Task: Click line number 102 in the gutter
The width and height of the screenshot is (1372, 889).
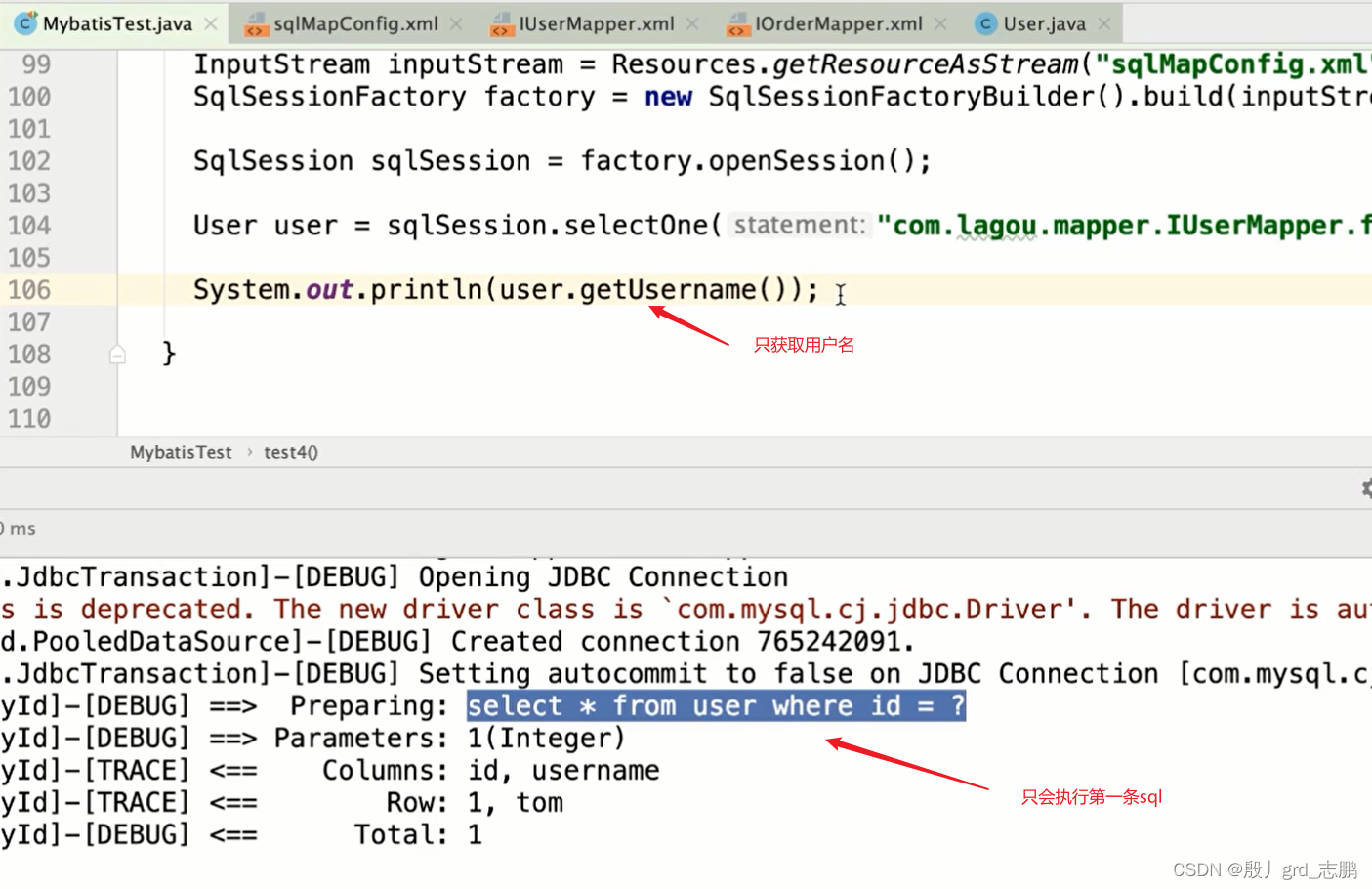Action: pyautogui.click(x=29, y=161)
